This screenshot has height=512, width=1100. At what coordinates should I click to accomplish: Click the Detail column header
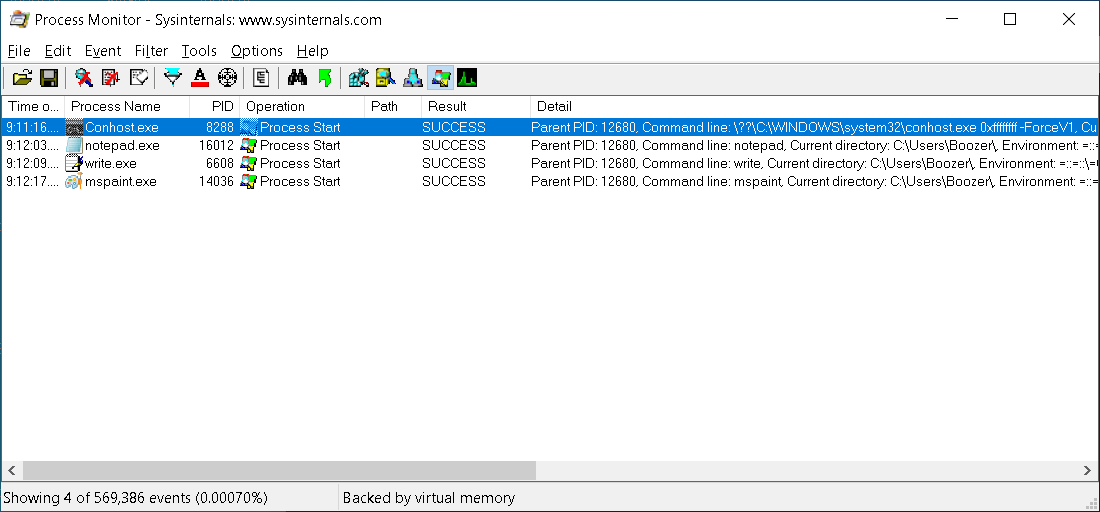(x=814, y=107)
